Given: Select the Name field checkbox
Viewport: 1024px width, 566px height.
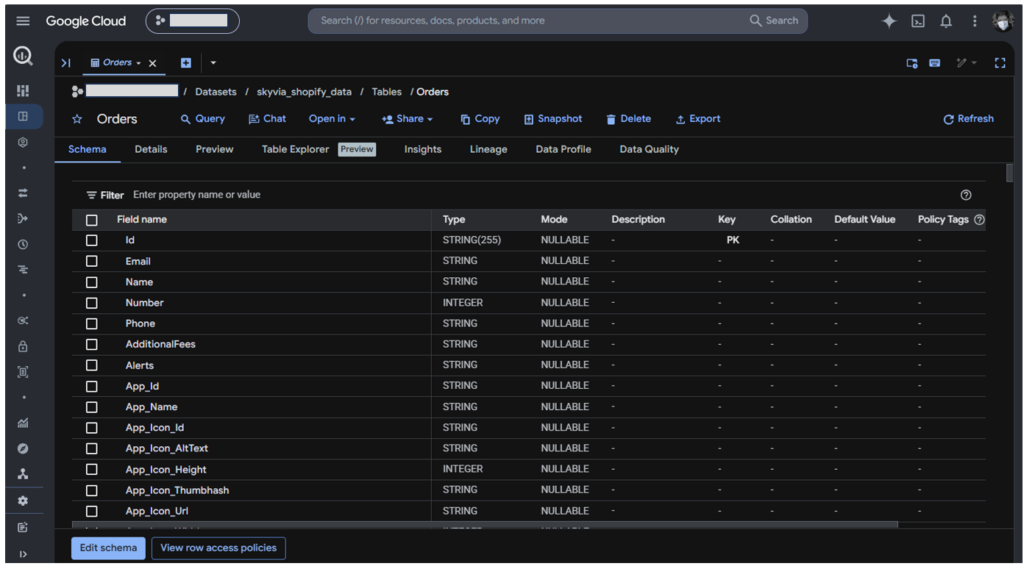Looking at the screenshot, I should pos(91,282).
